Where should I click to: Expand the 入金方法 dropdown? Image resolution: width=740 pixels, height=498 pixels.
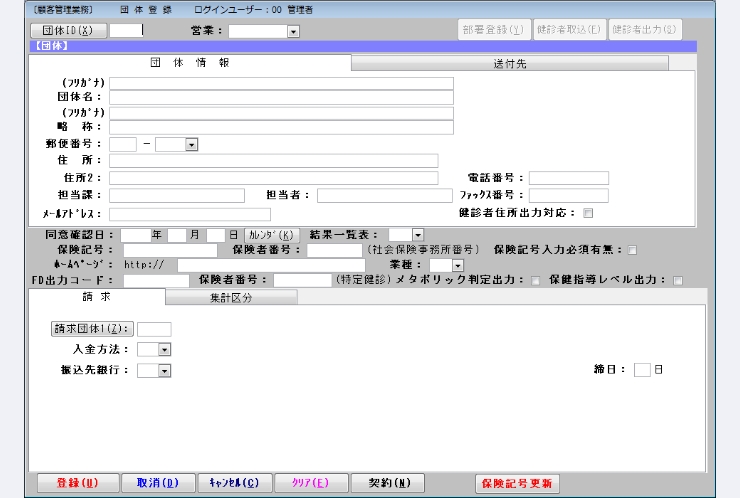pyautogui.click(x=164, y=350)
